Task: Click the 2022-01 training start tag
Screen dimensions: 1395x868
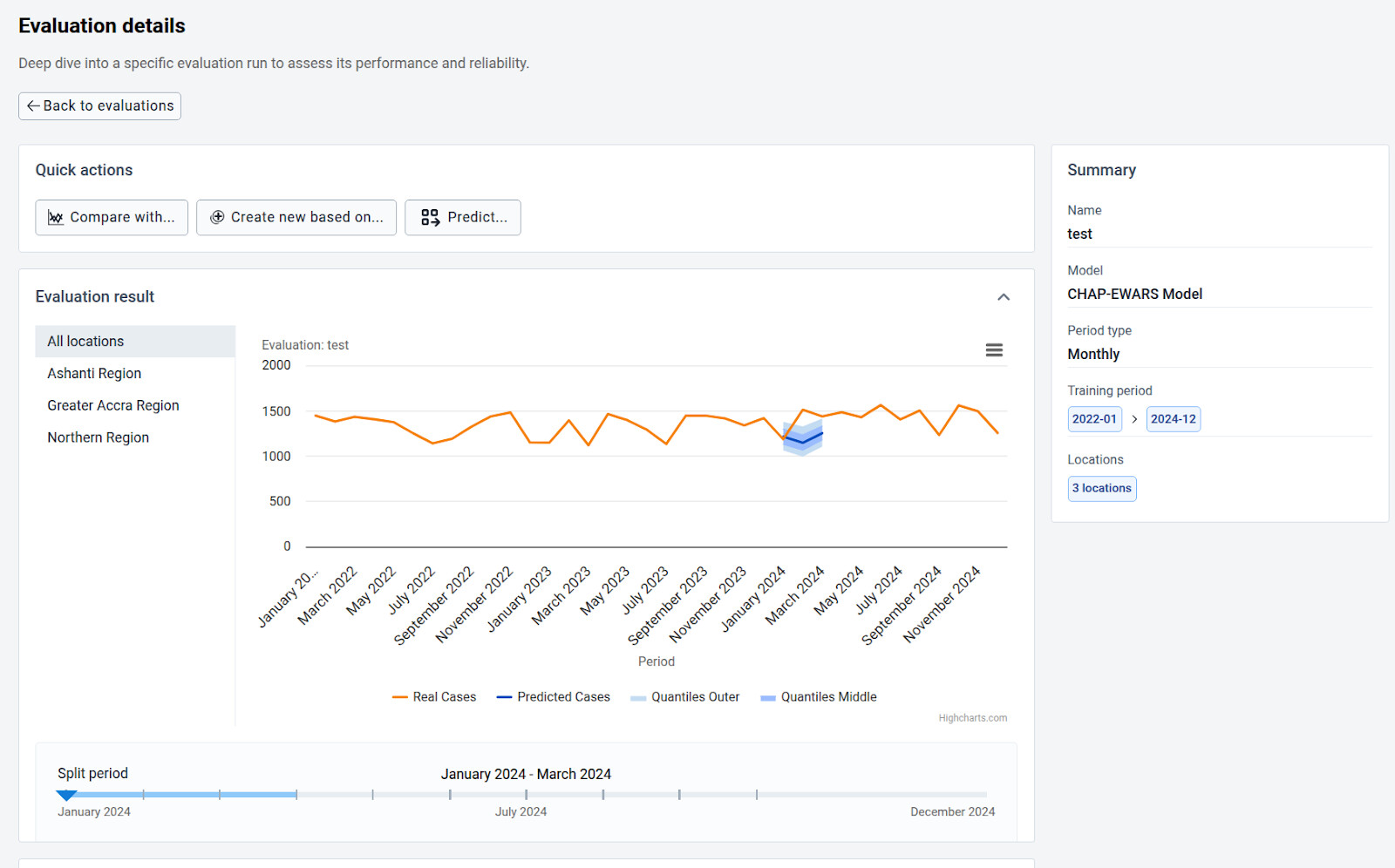Action: (1094, 419)
